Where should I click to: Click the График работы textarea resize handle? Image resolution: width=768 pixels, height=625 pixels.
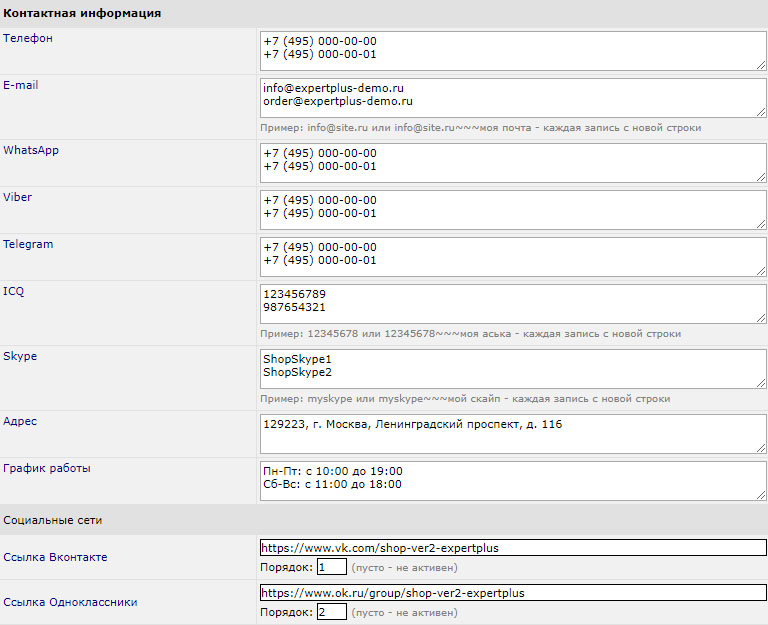(x=761, y=495)
